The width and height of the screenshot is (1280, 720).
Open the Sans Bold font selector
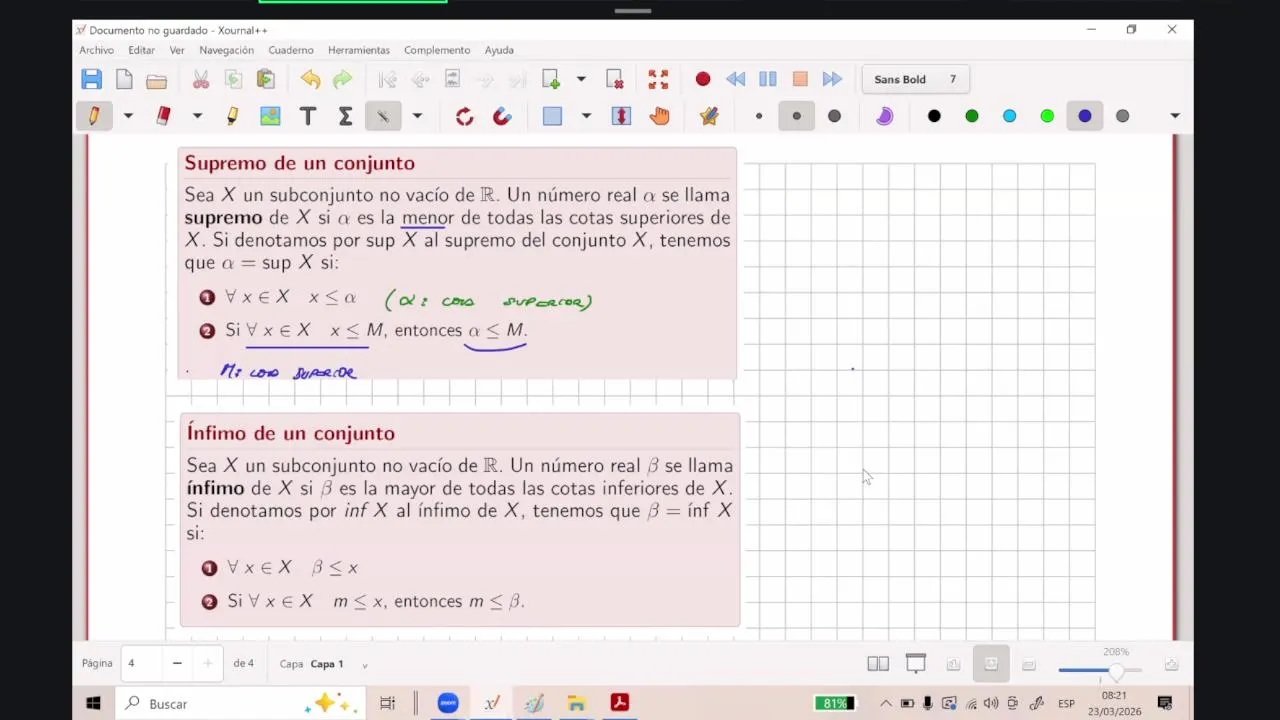pos(915,79)
